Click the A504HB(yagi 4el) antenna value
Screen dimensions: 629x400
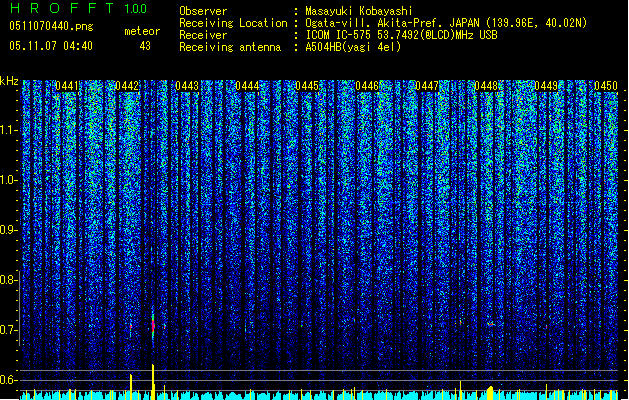coord(353,47)
